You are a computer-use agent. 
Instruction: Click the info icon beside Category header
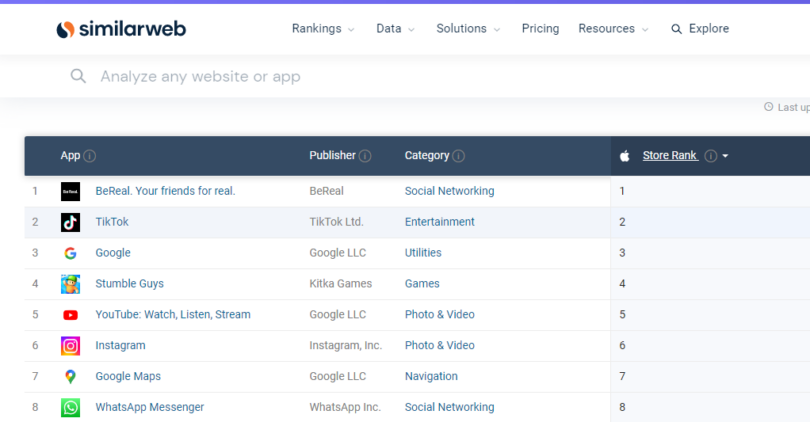point(458,156)
